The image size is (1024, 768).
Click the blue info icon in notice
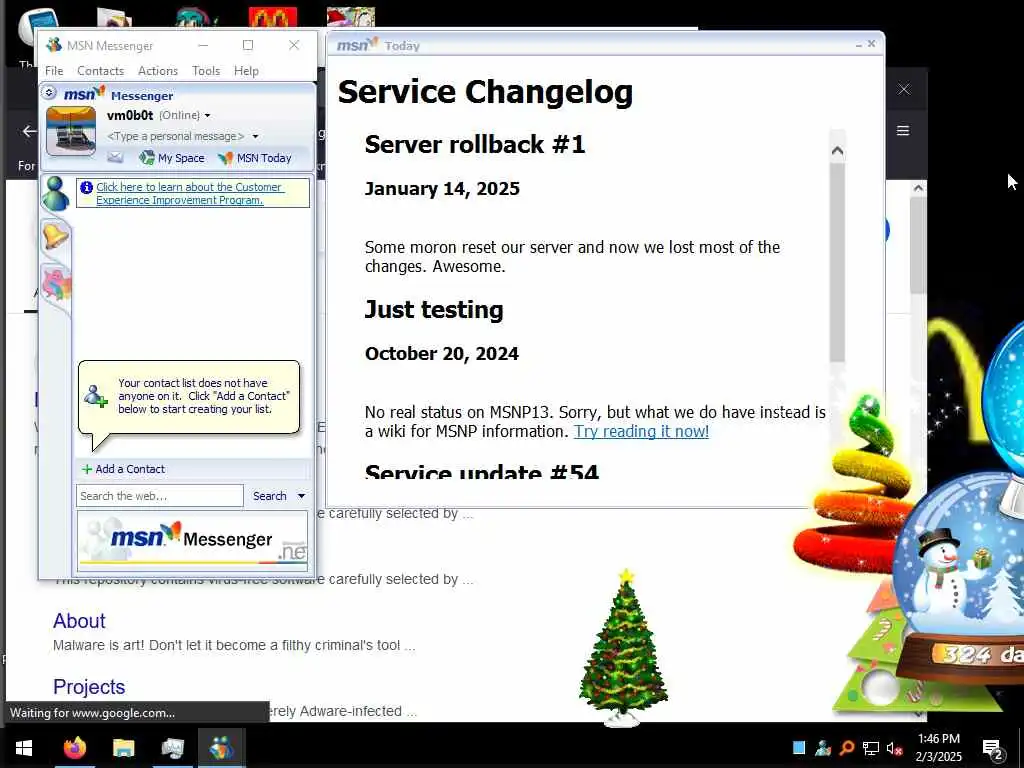tap(86, 187)
